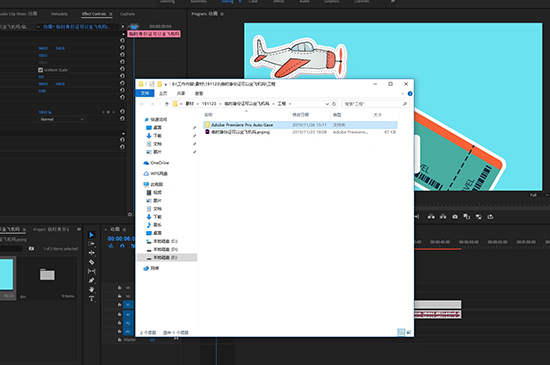Click the Effect Controls playhead marker
Viewport: 550px width, 365px height.
134,27
